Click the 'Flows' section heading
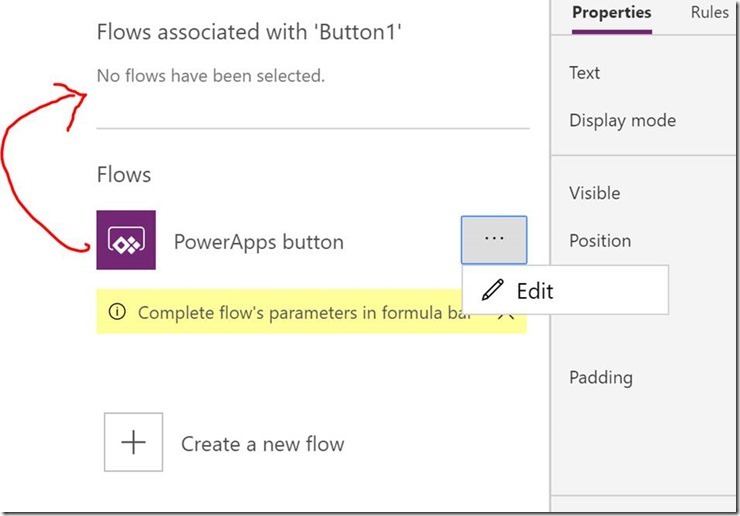The width and height of the screenshot is (740, 516). 124,175
